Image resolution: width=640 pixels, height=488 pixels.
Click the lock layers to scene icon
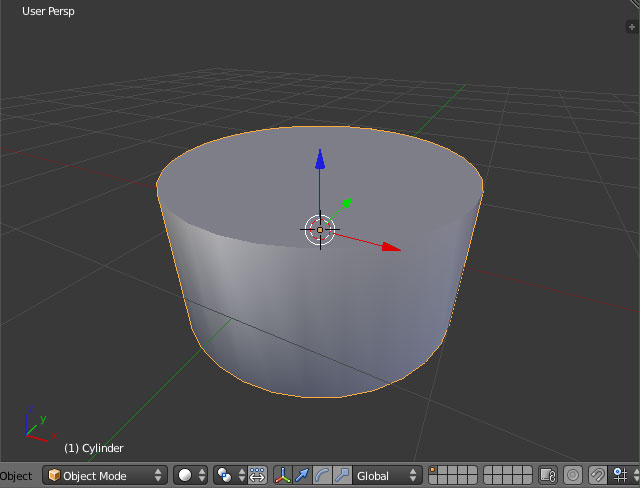coord(548,476)
